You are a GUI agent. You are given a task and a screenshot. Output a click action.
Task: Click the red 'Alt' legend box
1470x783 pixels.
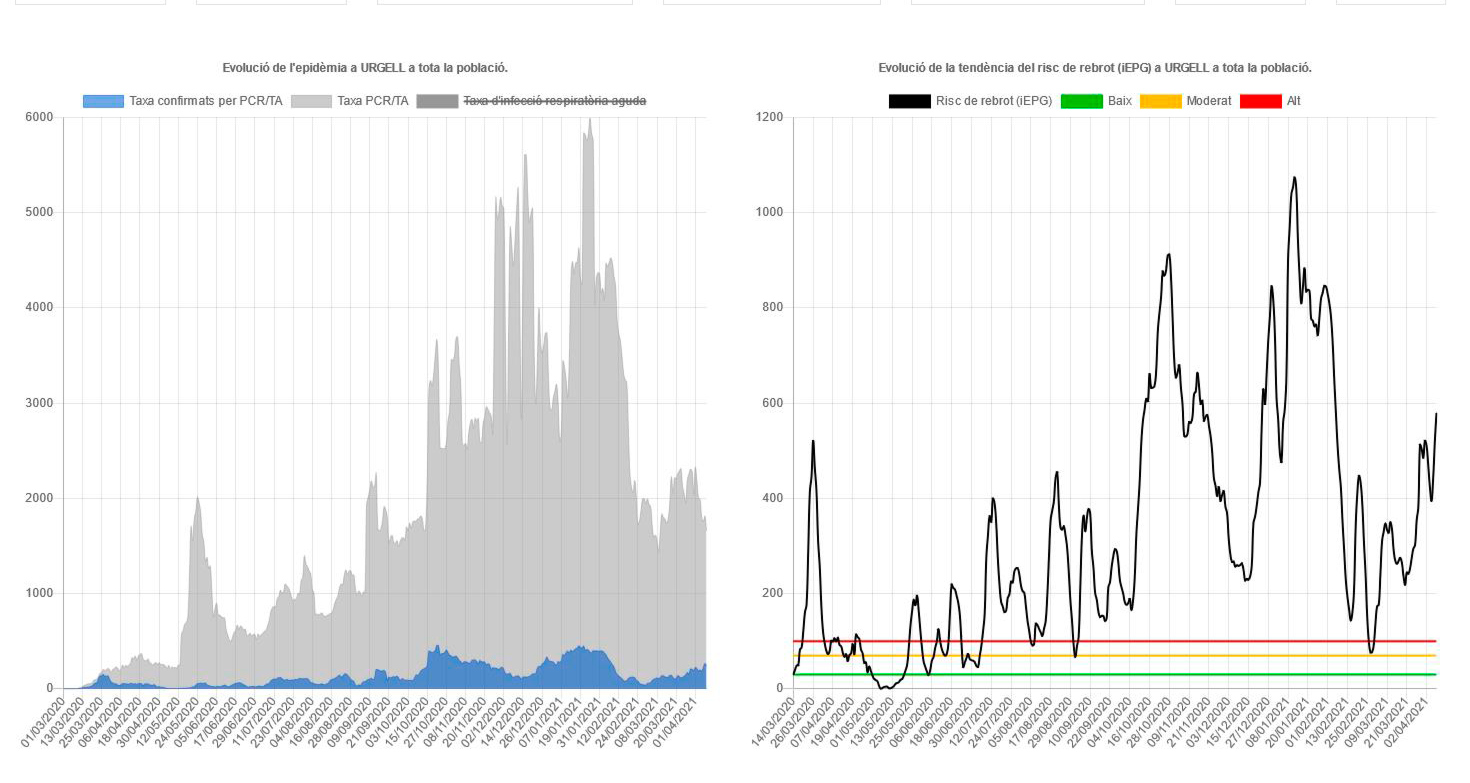(1260, 101)
